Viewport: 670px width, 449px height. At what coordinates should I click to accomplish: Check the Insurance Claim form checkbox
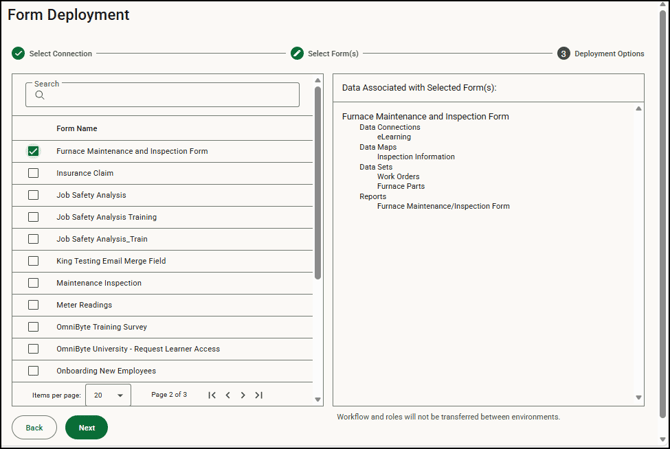coord(33,173)
